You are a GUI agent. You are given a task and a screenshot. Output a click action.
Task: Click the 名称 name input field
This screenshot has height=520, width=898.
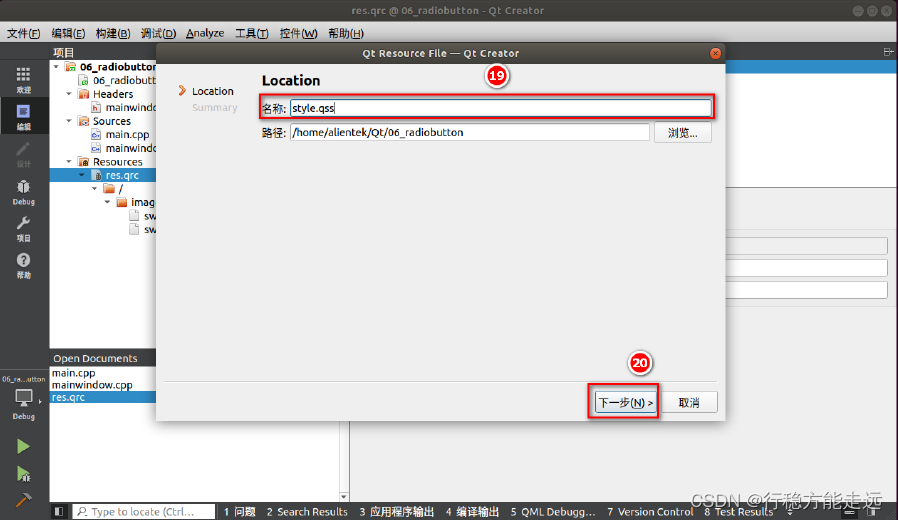click(x=501, y=108)
